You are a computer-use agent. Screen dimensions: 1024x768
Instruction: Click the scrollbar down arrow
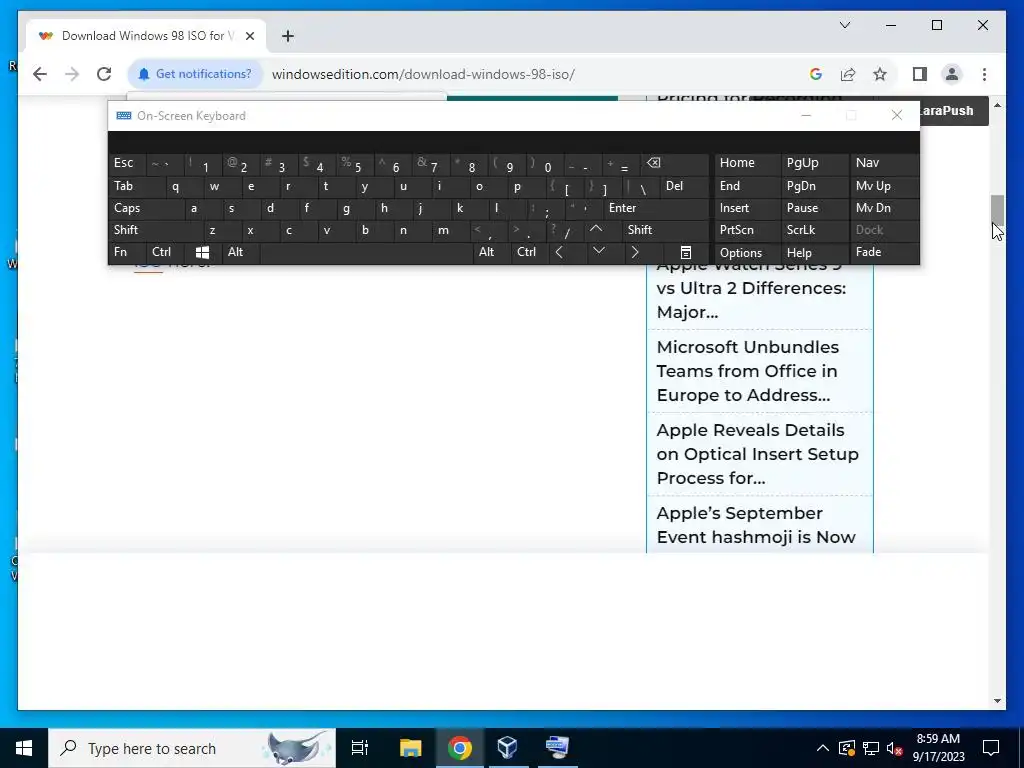997,701
